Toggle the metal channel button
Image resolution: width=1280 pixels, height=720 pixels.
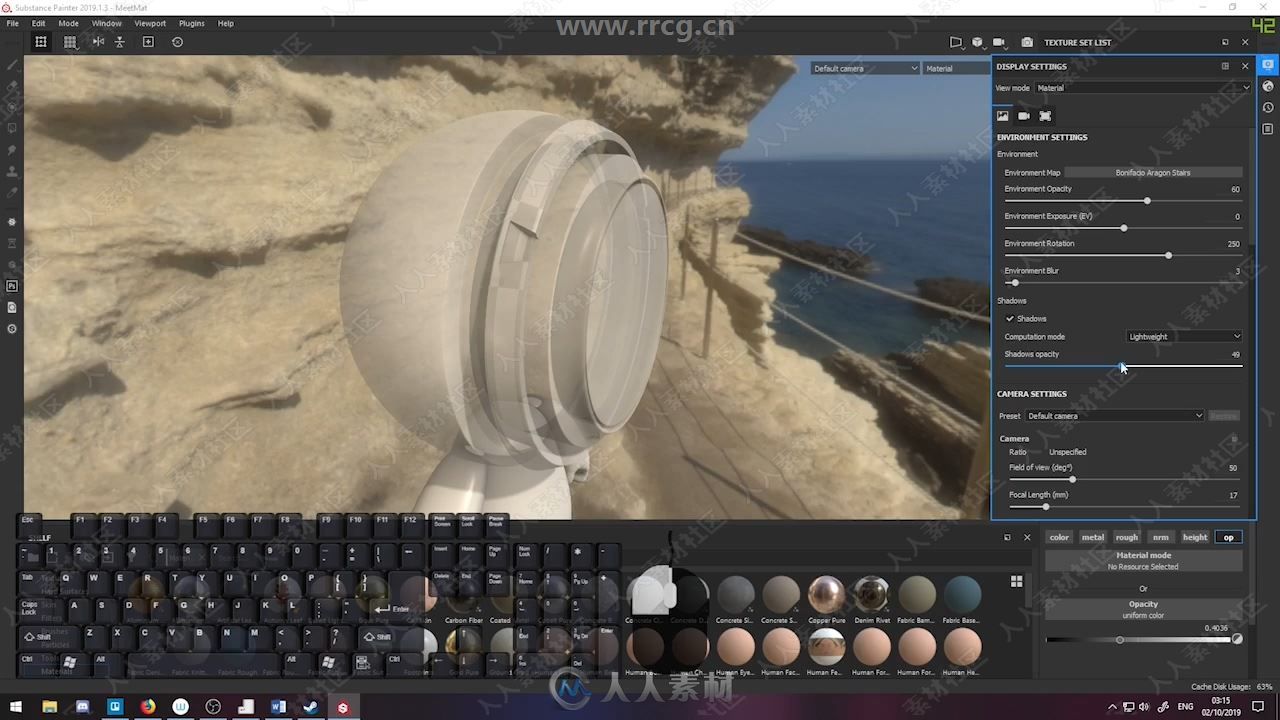click(1093, 537)
